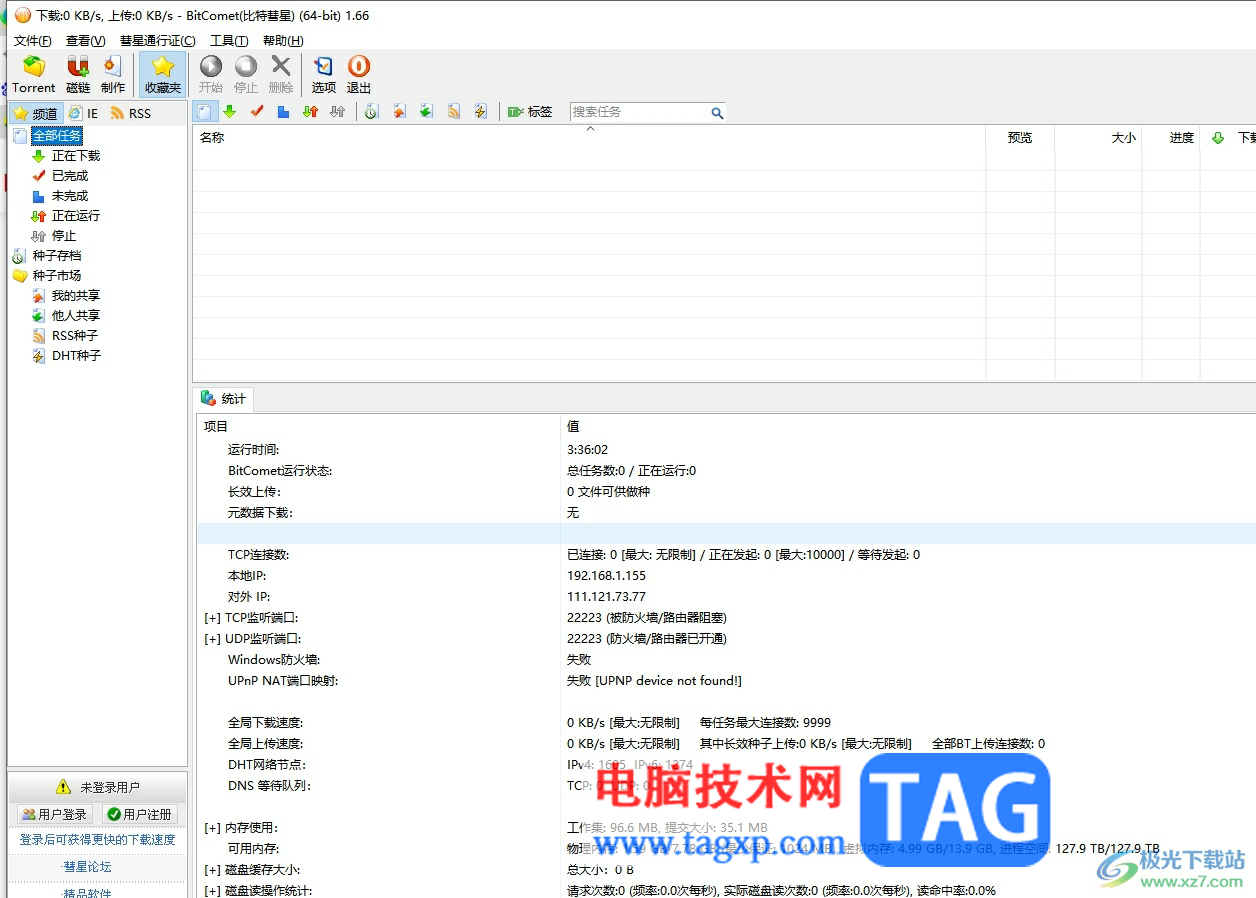Open the 工具(T) menu
This screenshot has width=1256, height=898.
click(x=229, y=41)
